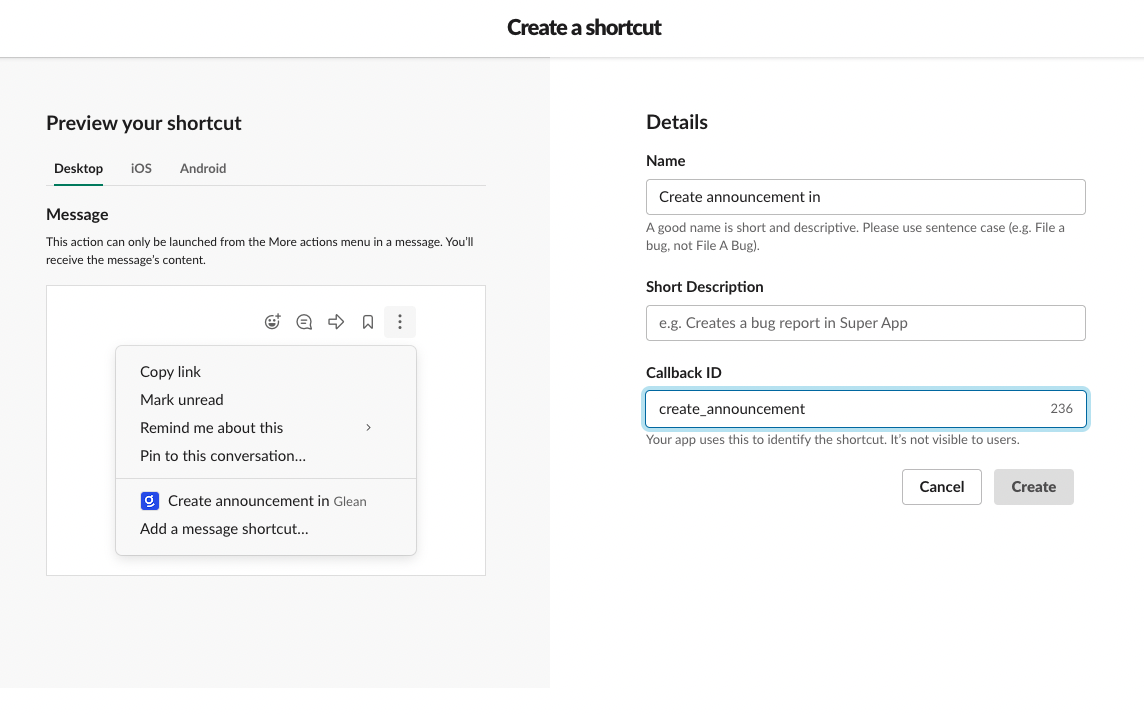1144x715 pixels.
Task: Click Add a message shortcut option
Action: [224, 529]
